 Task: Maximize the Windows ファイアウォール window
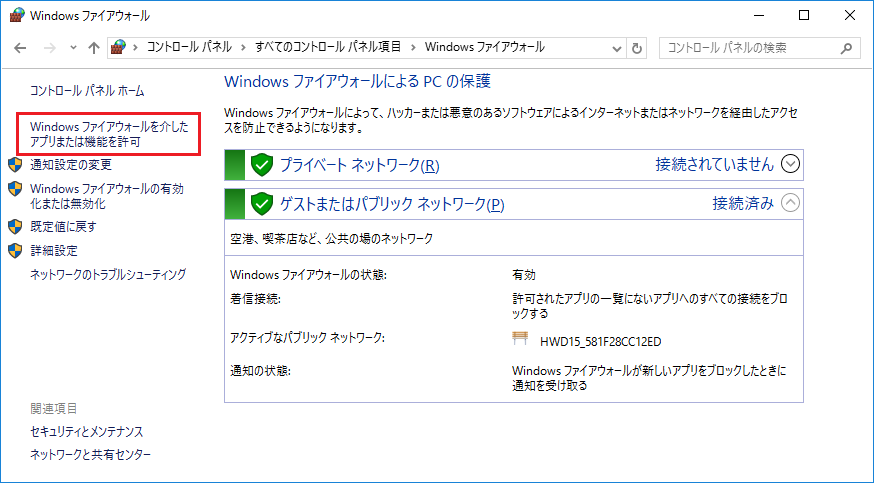pyautogui.click(x=804, y=16)
